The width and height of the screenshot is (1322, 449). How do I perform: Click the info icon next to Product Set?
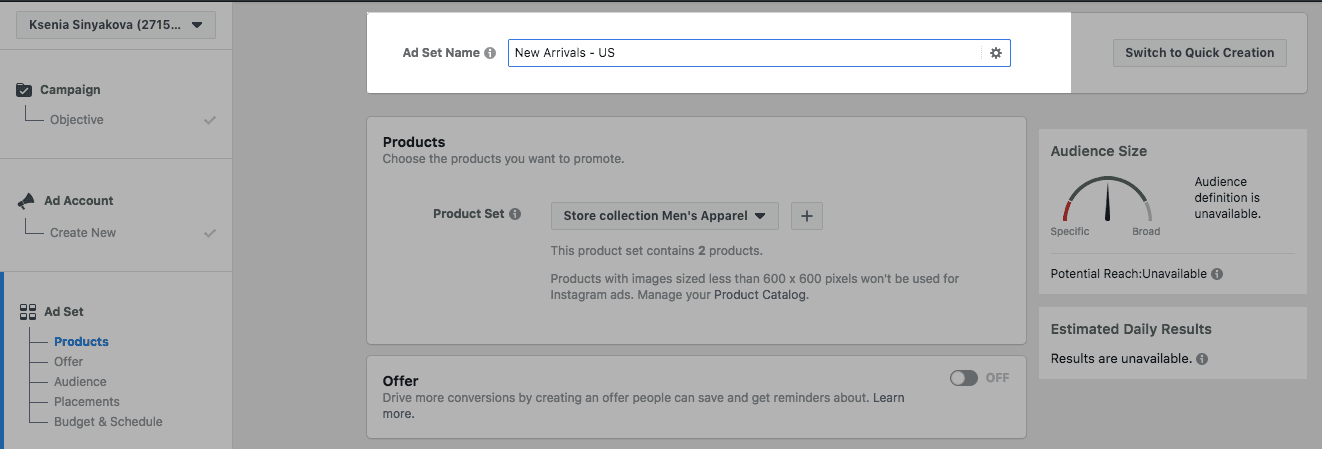tap(515, 214)
